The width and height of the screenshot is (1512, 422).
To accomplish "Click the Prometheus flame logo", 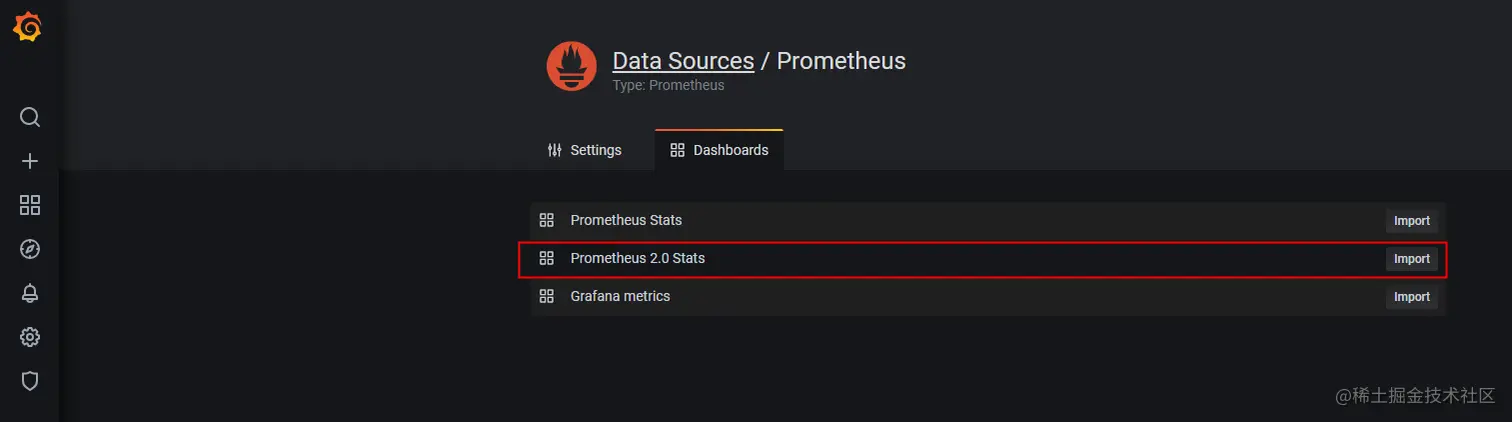I will (571, 67).
